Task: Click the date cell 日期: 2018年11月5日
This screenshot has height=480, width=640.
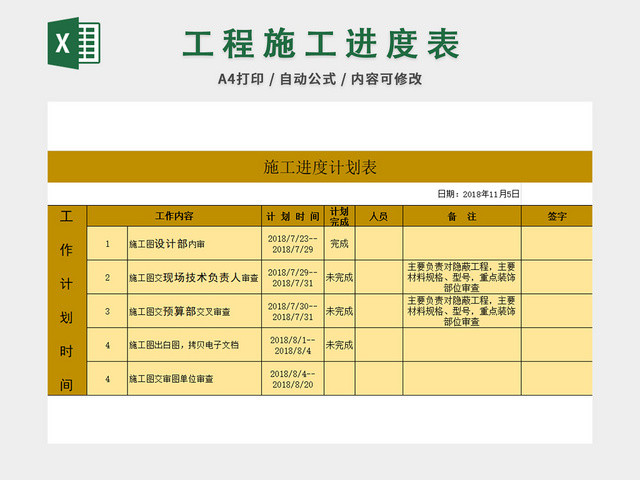Action: pyautogui.click(x=478, y=193)
